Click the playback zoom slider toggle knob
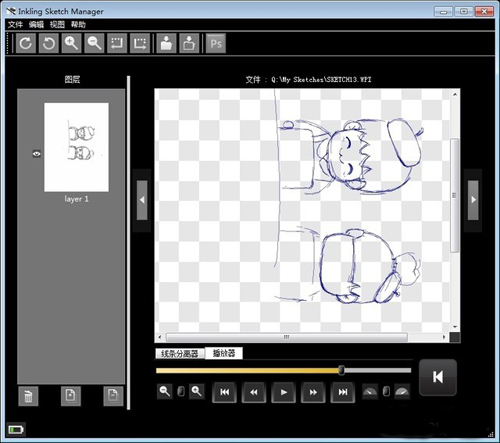This screenshot has width=500, height=443. (181, 391)
